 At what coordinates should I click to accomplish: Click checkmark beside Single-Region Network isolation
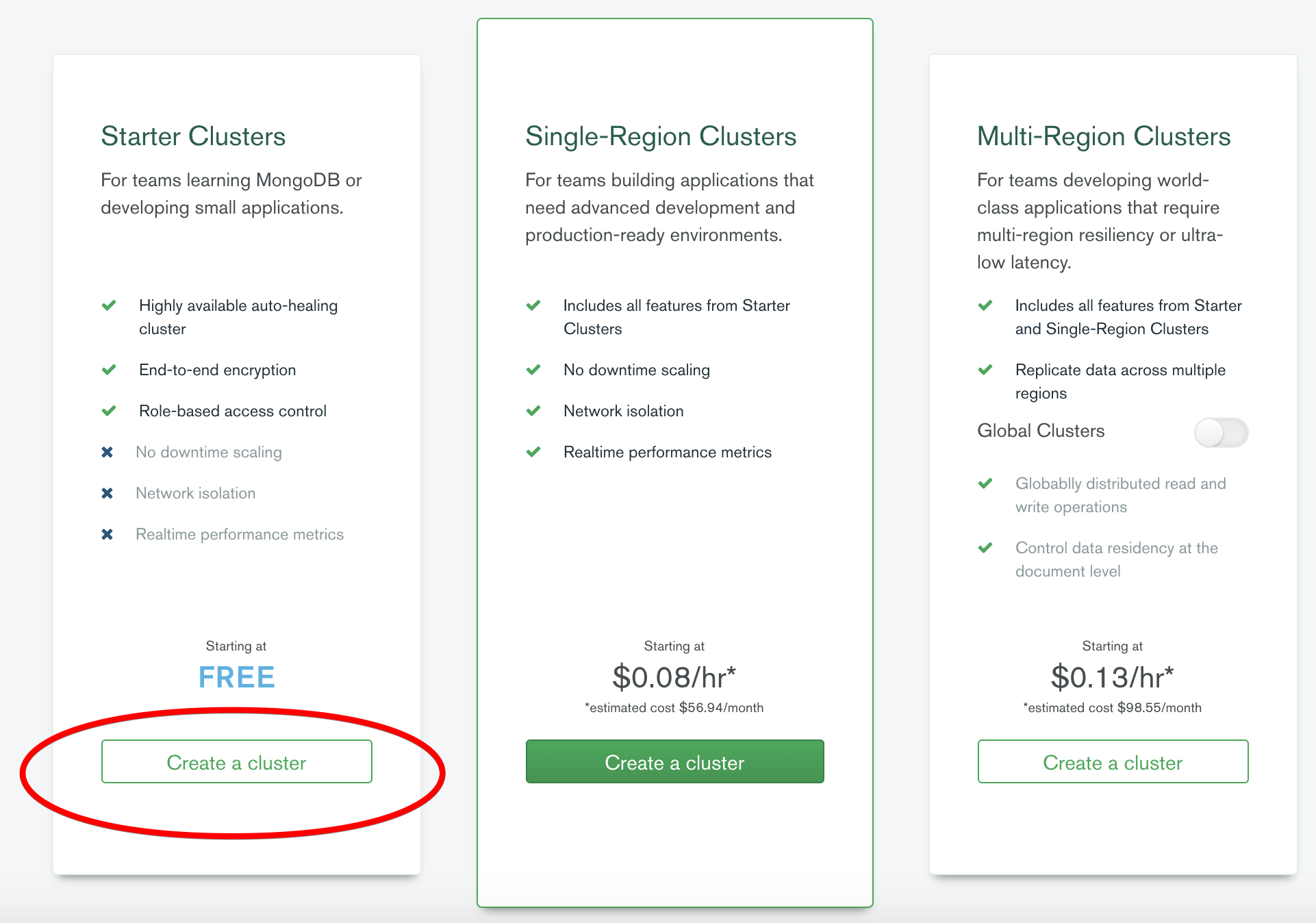coord(533,411)
